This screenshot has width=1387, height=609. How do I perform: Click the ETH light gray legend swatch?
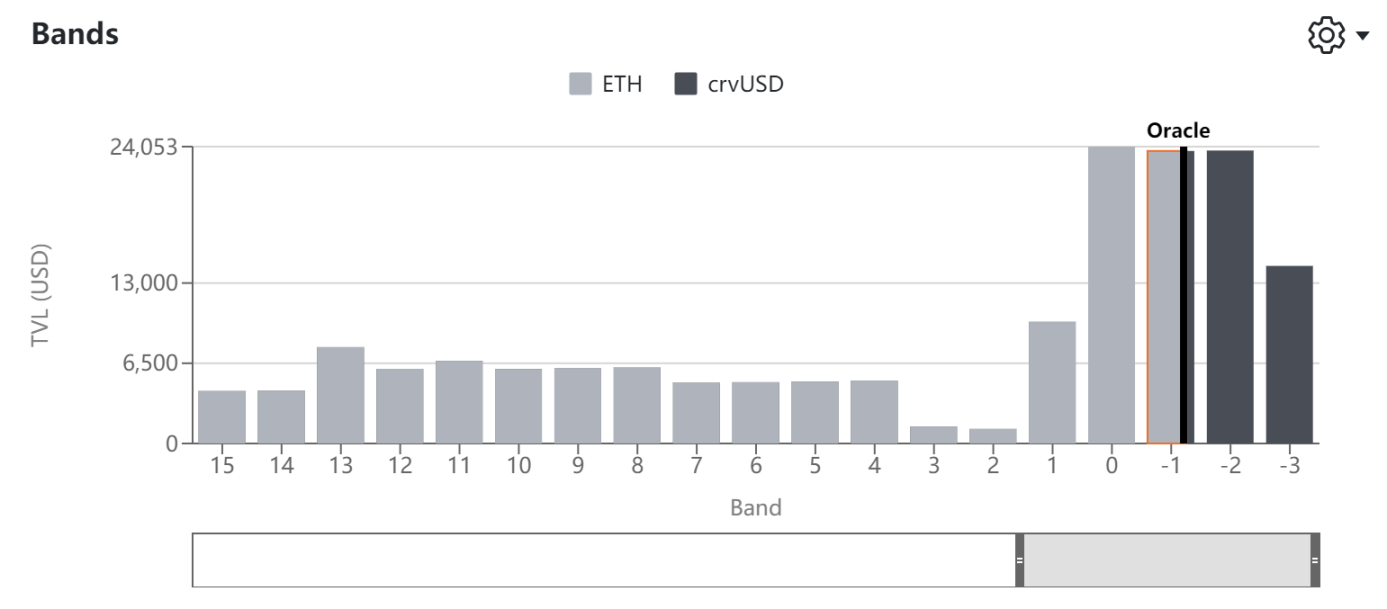point(581,84)
